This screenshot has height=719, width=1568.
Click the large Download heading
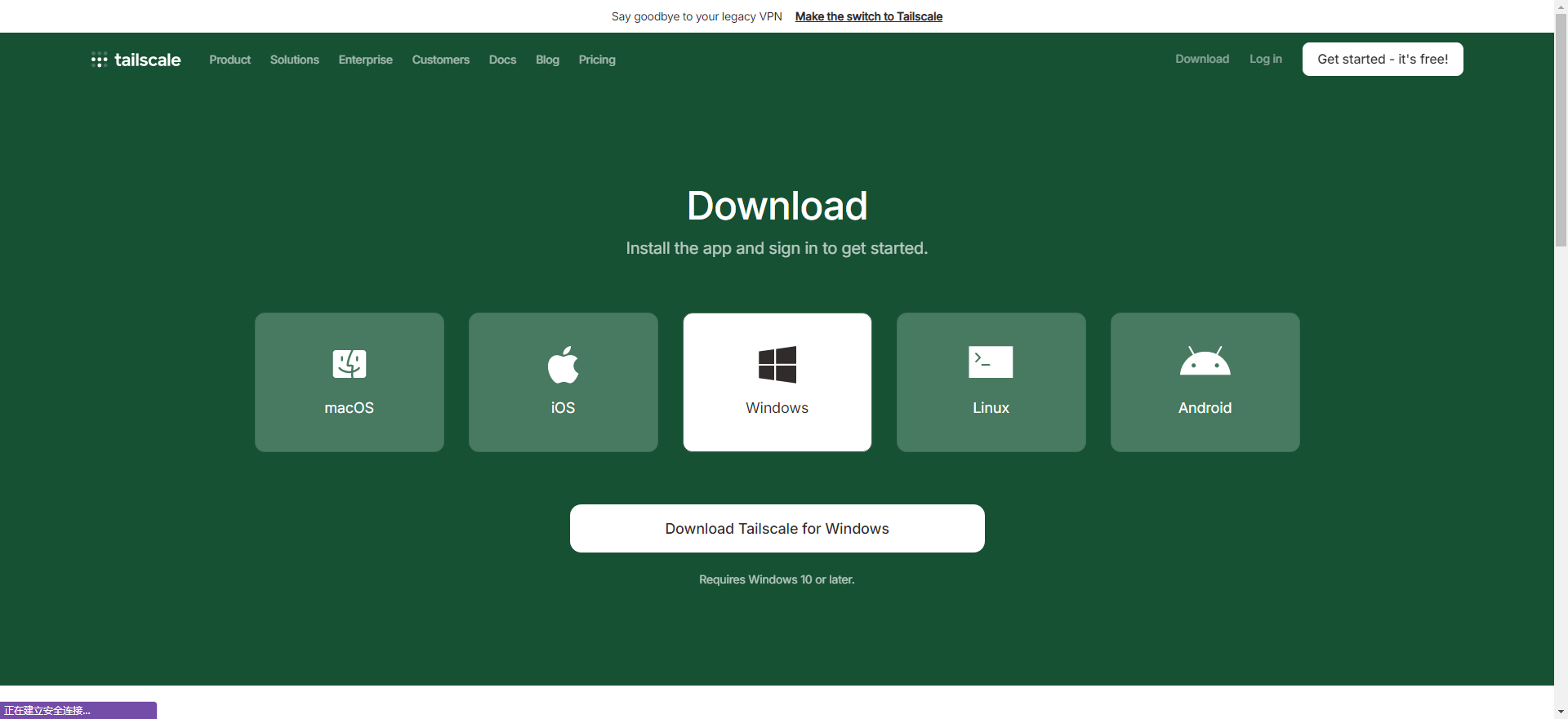(777, 206)
